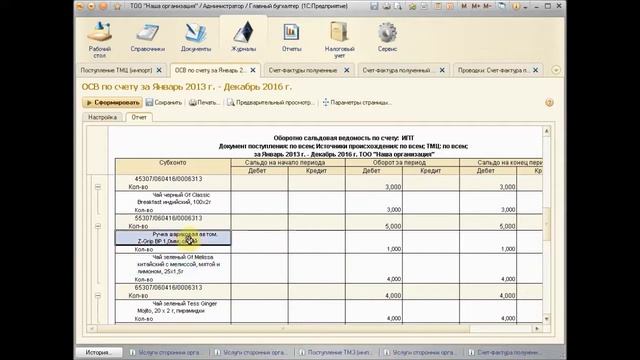Click the Печать button
The height and width of the screenshot is (360, 640).
click(204, 102)
